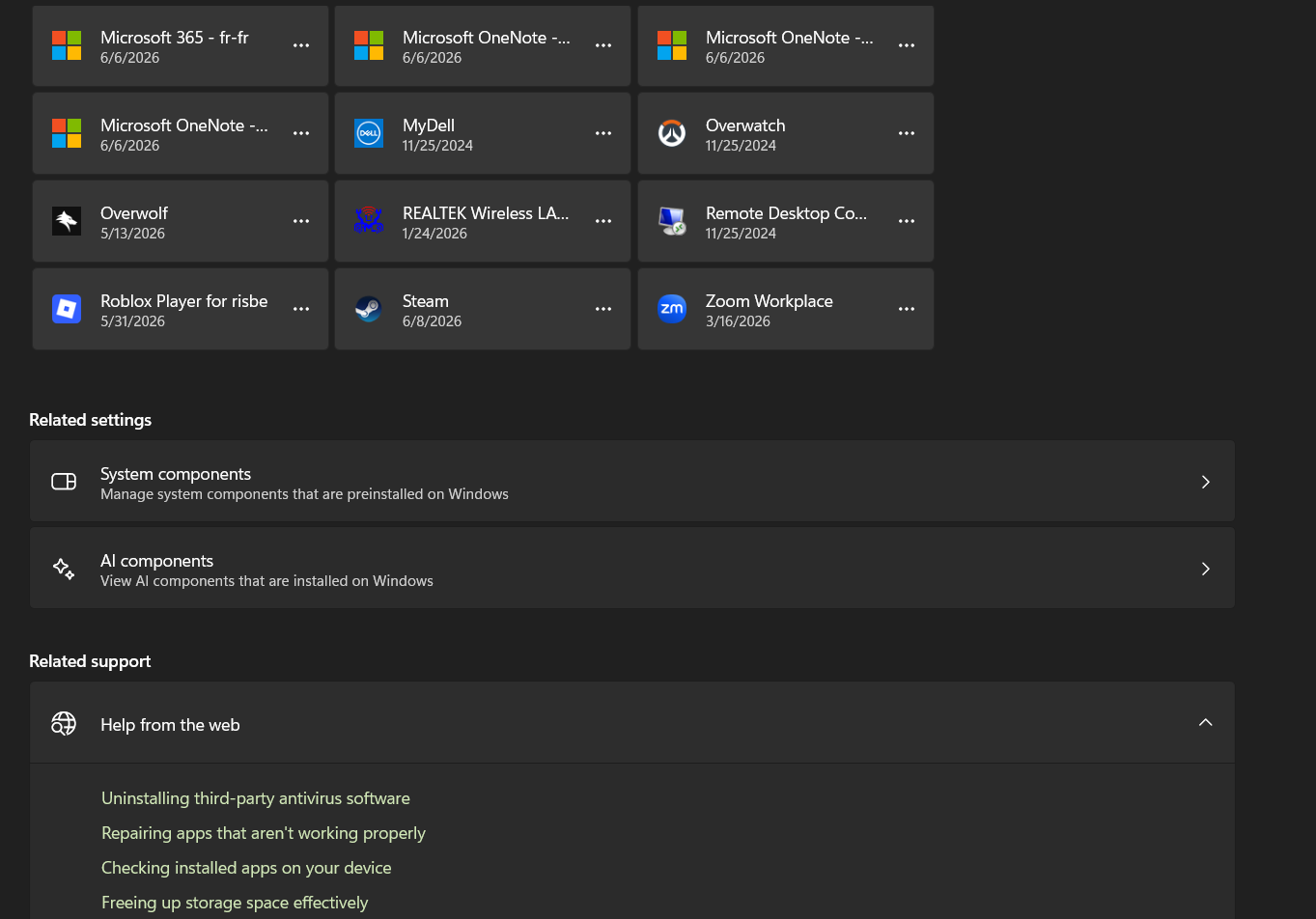Click the "Related support" heading
The height and width of the screenshot is (919, 1316).
tap(90, 661)
